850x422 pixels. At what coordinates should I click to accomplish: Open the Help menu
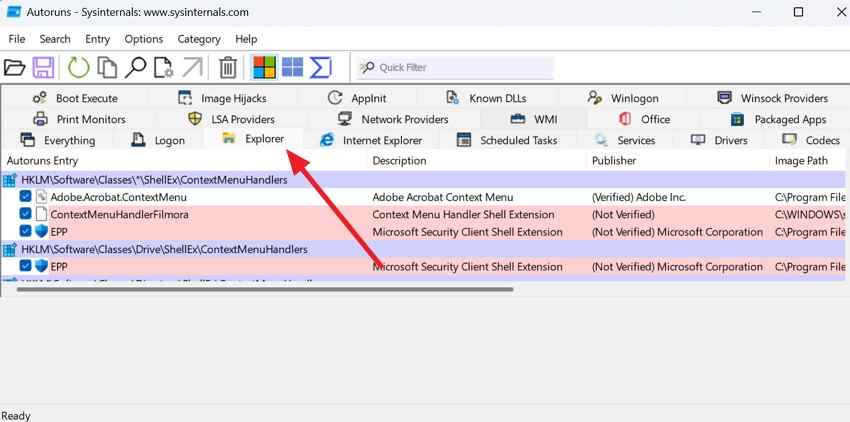pos(246,39)
